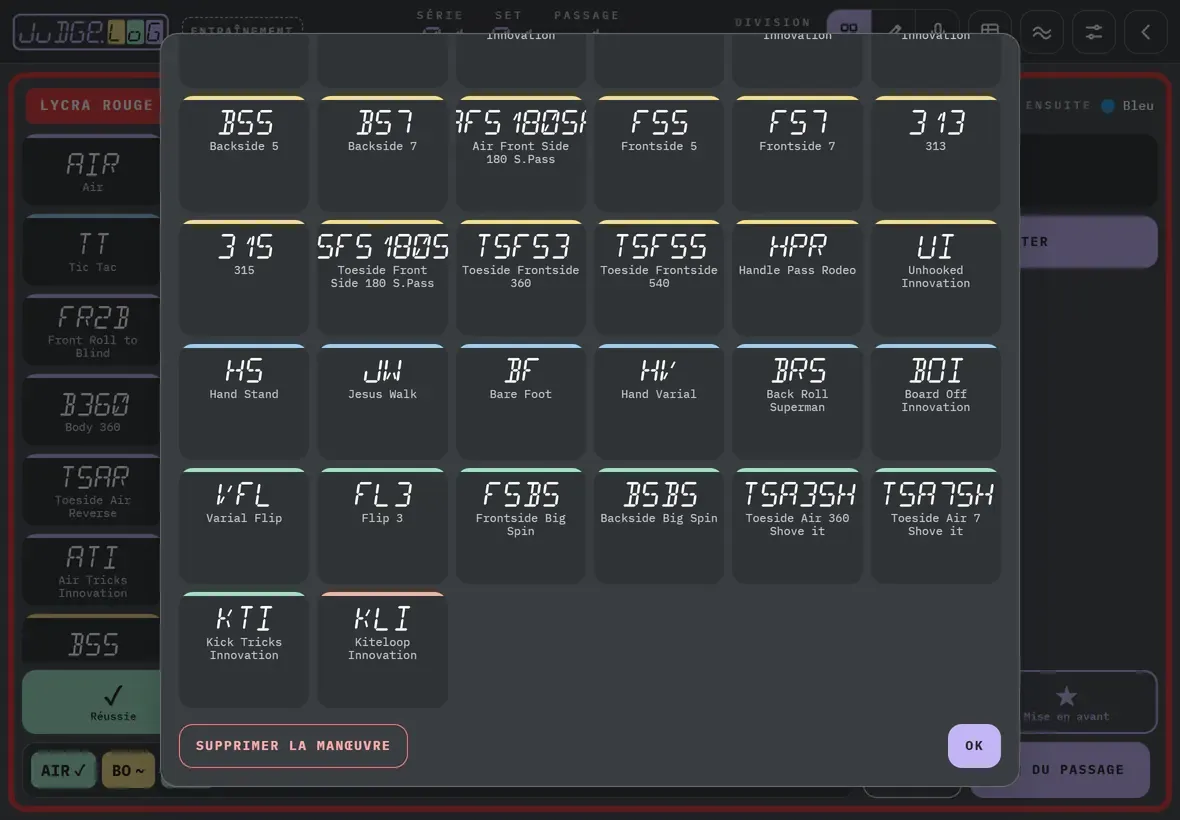Pick Toeside Air 7 Shove it
The height and width of the screenshot is (820, 1180).
click(935, 526)
